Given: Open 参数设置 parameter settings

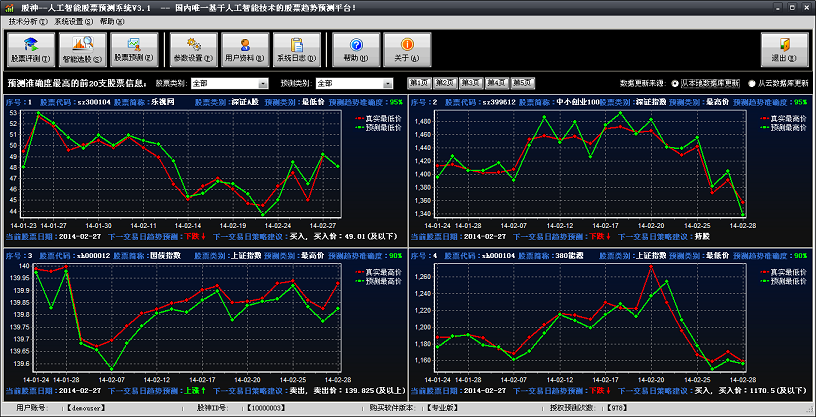Looking at the screenshot, I should [x=193, y=48].
